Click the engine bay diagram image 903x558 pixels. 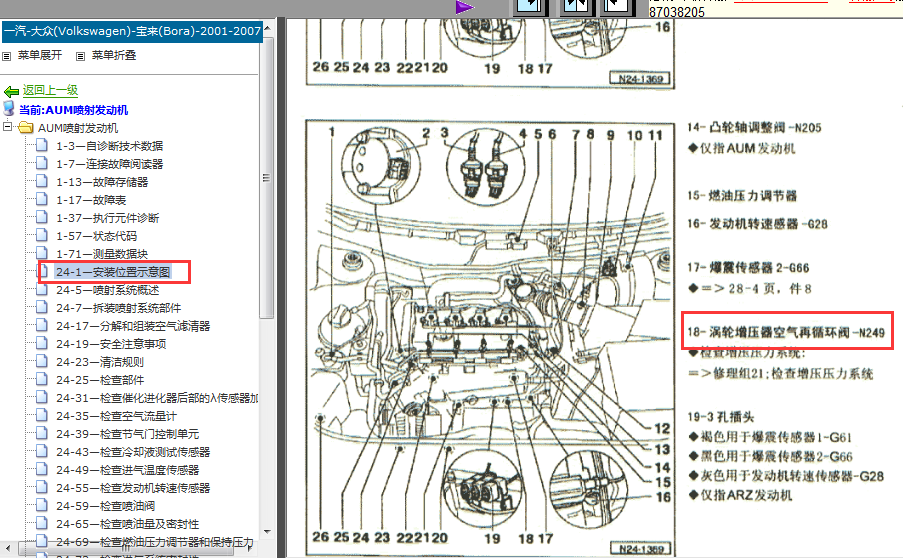490,338
